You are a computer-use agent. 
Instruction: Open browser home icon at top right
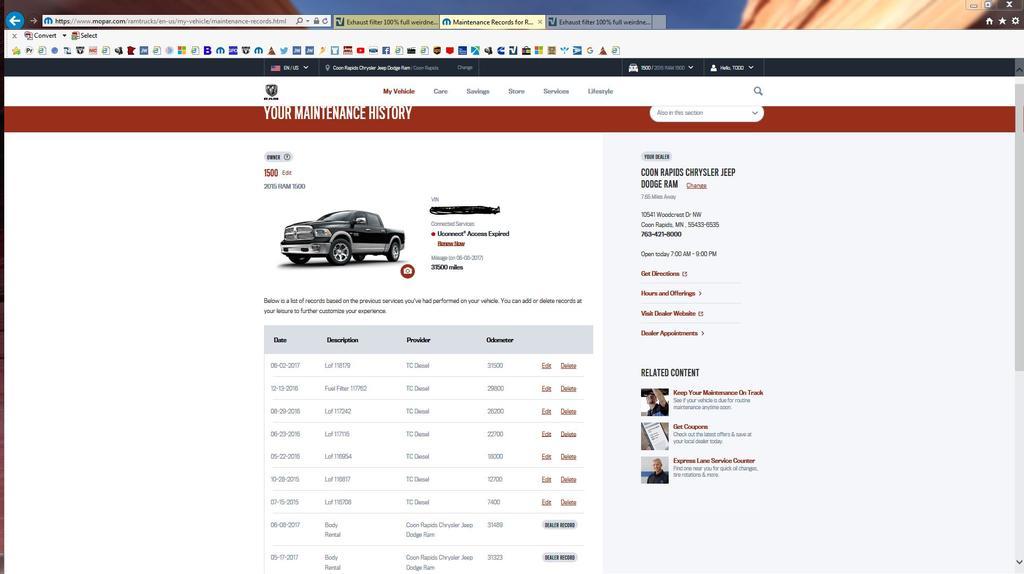(989, 21)
